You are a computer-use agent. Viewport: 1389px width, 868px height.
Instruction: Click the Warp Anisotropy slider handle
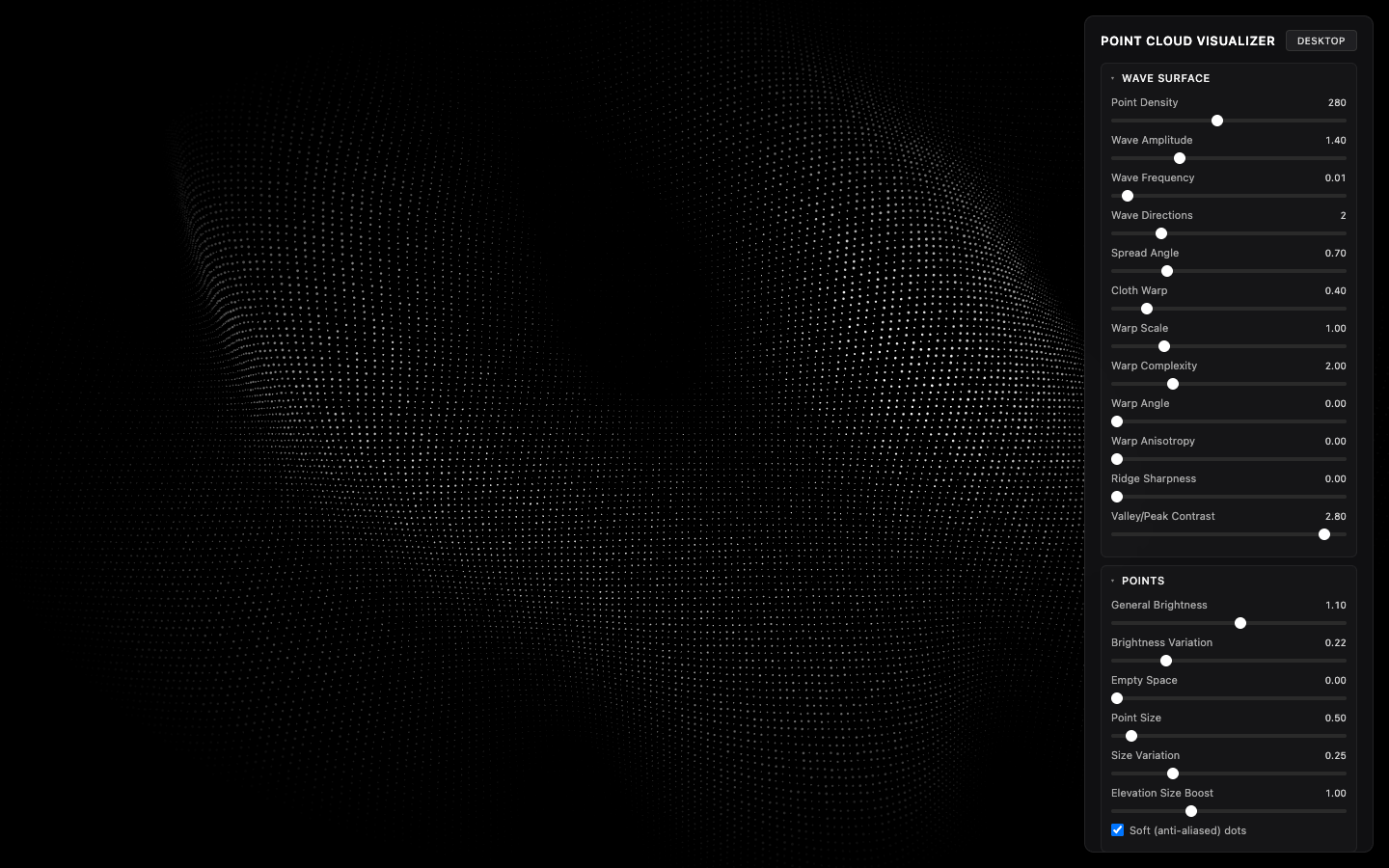pos(1117,459)
